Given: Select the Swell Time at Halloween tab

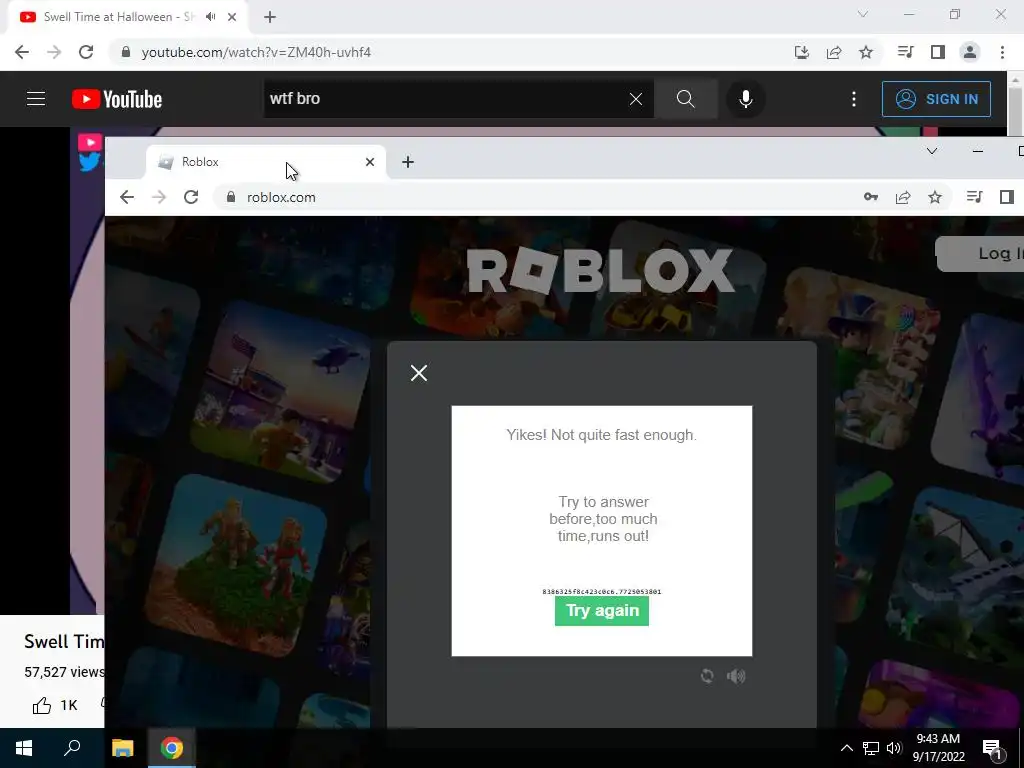Looking at the screenshot, I should tap(118, 17).
